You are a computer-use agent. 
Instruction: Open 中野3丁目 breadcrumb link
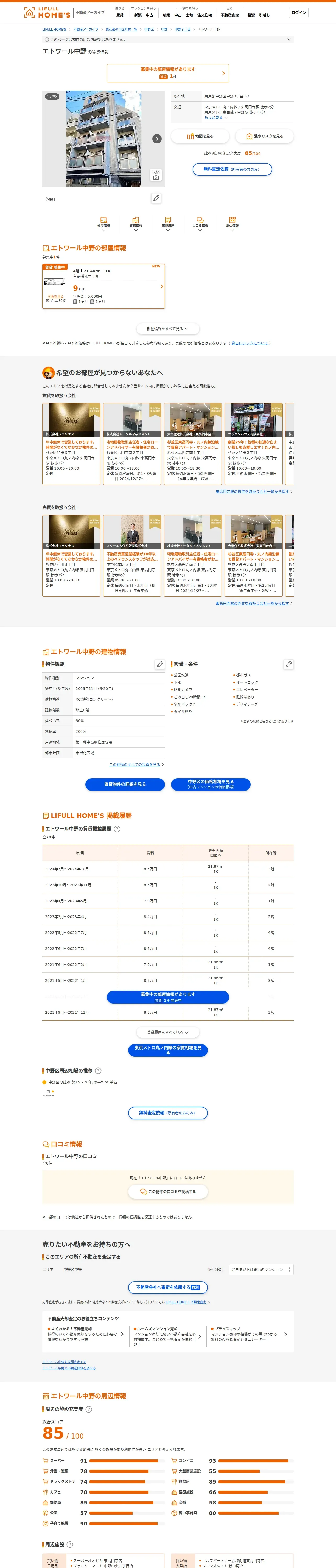[182, 29]
